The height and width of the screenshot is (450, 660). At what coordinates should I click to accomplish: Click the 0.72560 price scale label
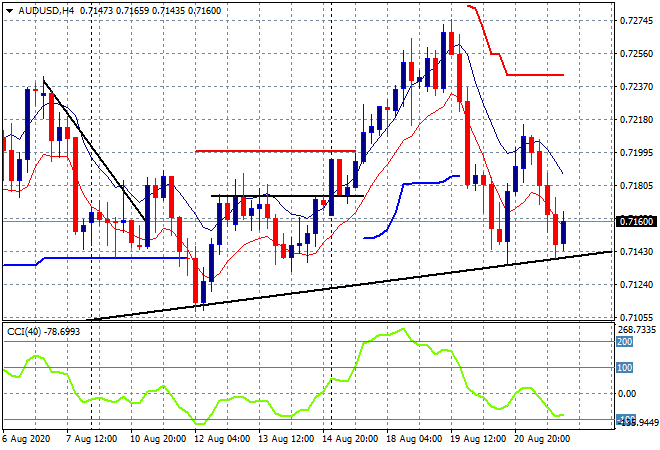click(636, 53)
